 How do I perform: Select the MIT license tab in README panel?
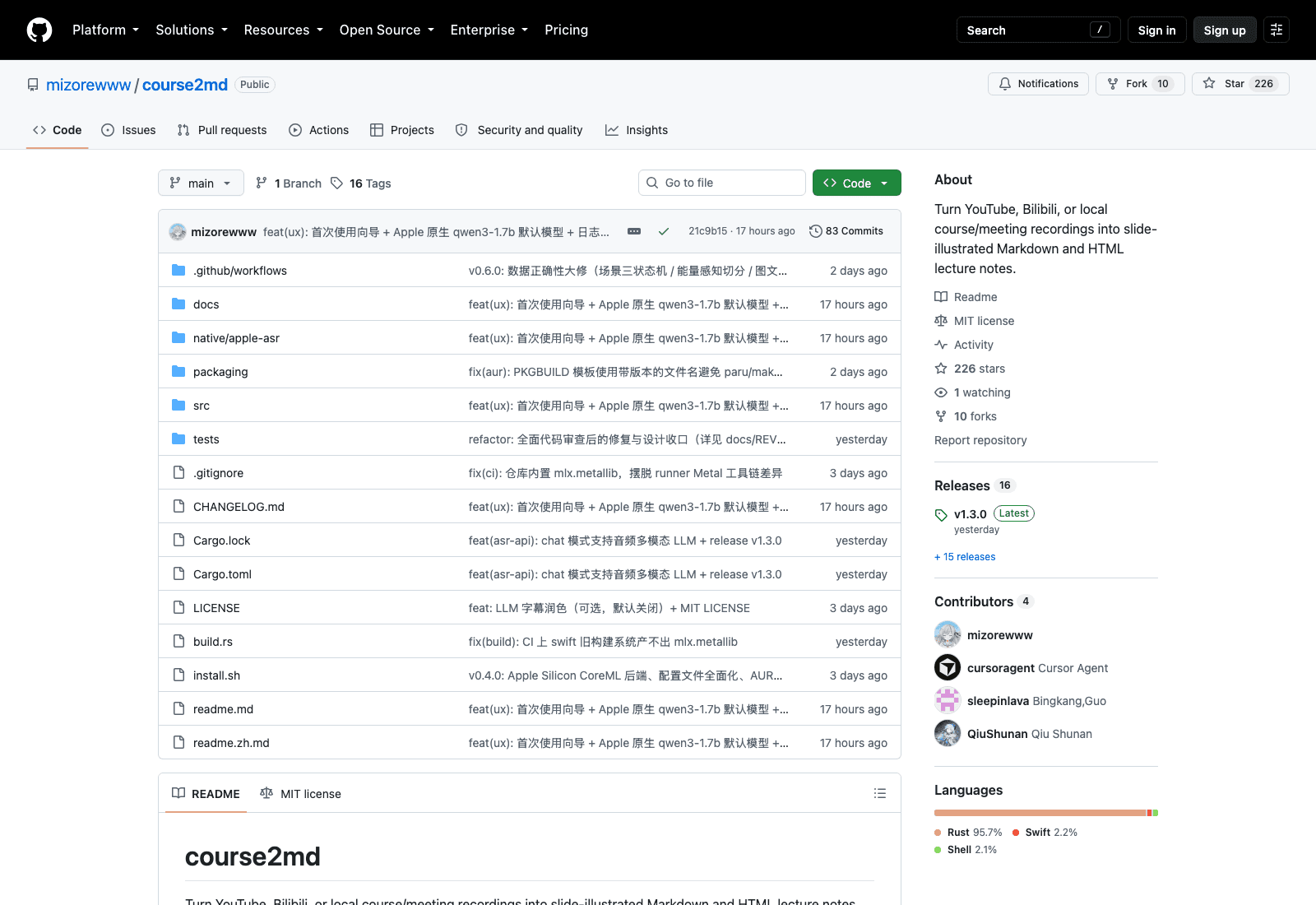click(300, 793)
